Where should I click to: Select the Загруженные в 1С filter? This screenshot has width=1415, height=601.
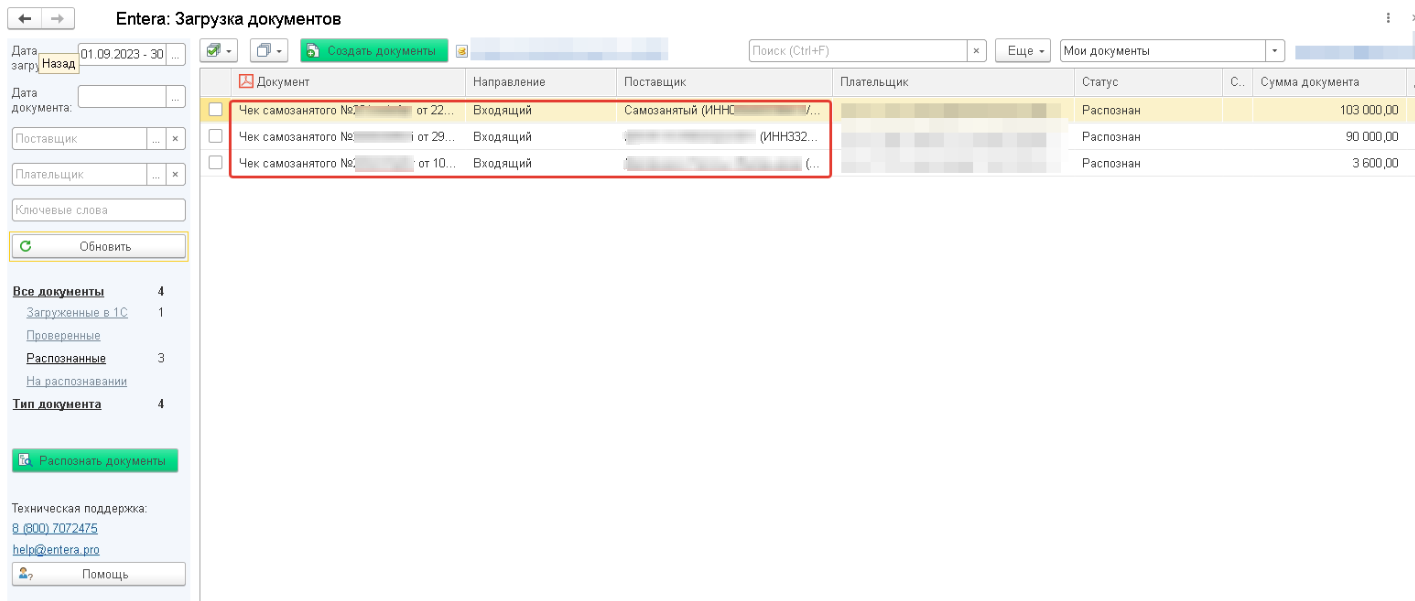(77, 313)
